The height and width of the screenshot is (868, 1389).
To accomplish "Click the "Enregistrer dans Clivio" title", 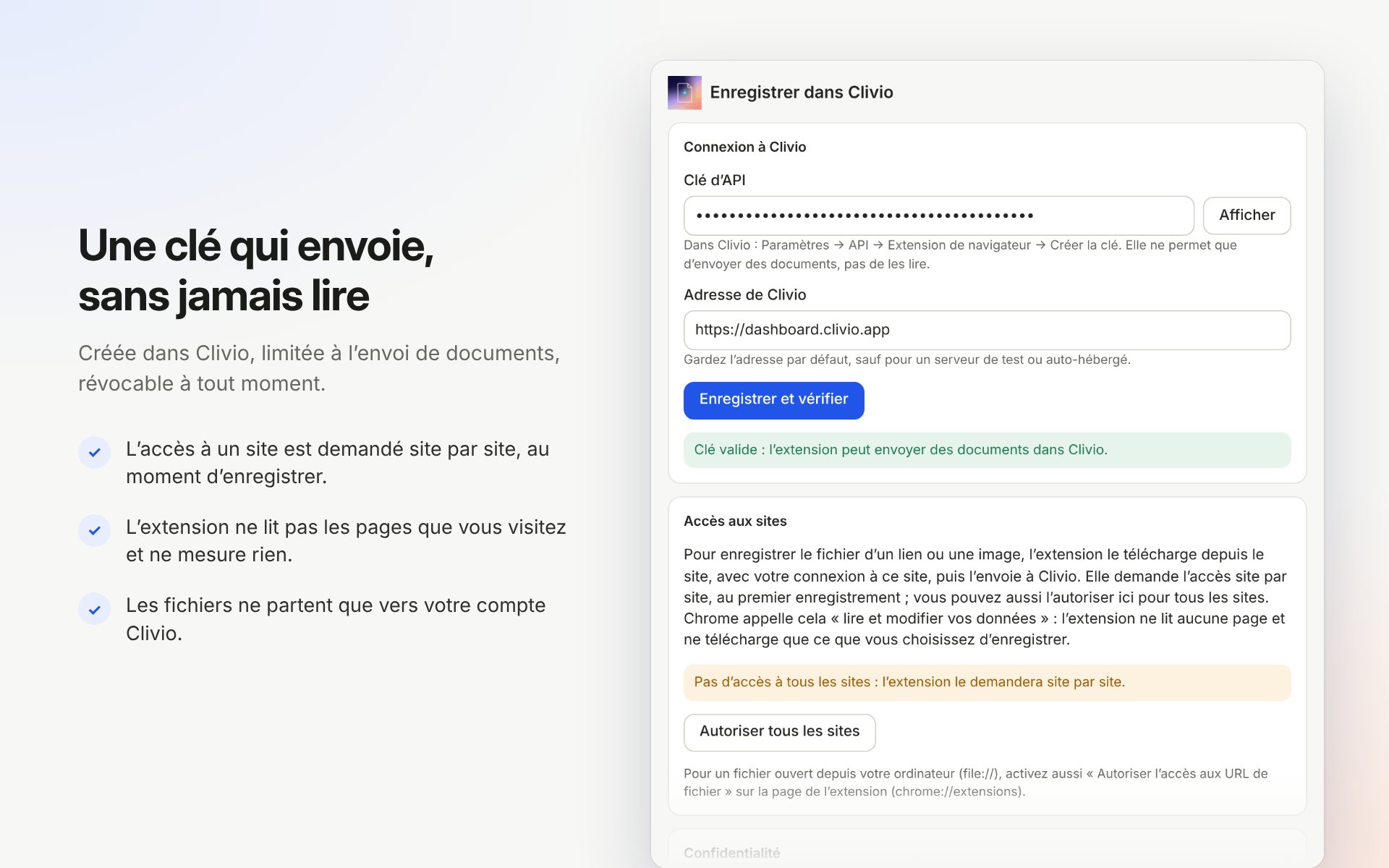I will pos(801,93).
